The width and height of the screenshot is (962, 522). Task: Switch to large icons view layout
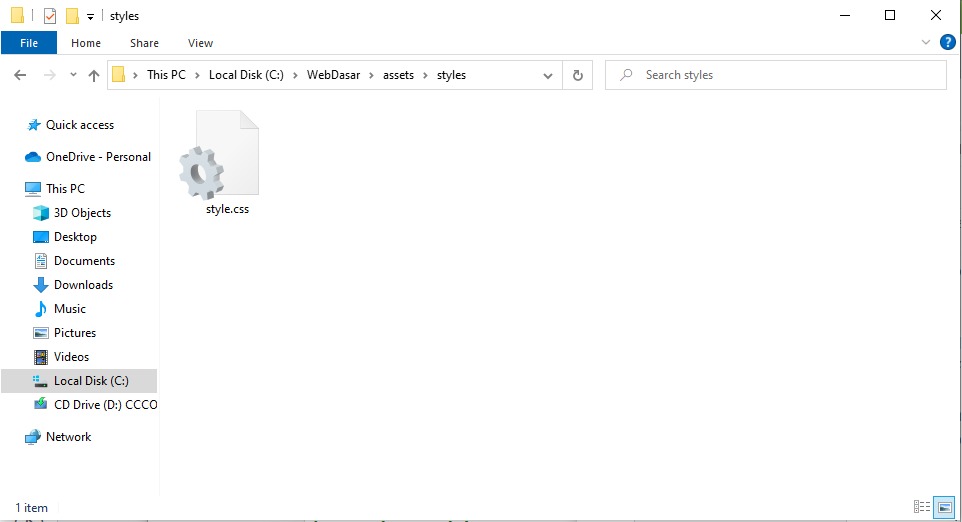point(943,507)
